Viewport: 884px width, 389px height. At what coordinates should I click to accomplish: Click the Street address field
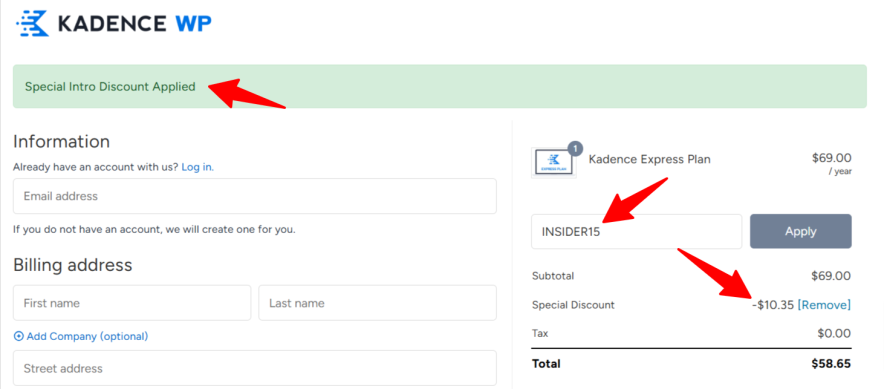point(255,368)
